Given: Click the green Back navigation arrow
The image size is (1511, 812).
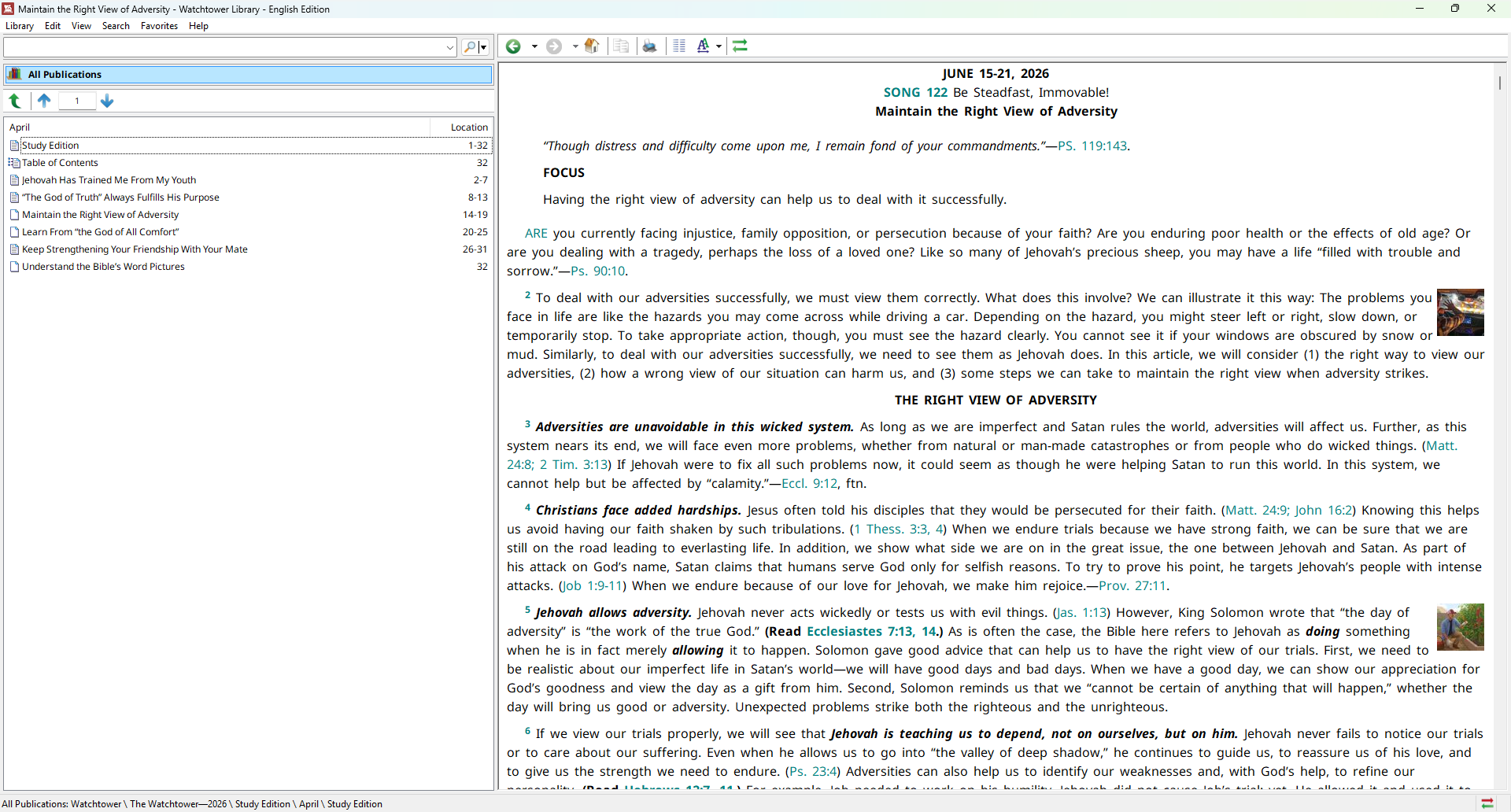Looking at the screenshot, I should click(513, 46).
